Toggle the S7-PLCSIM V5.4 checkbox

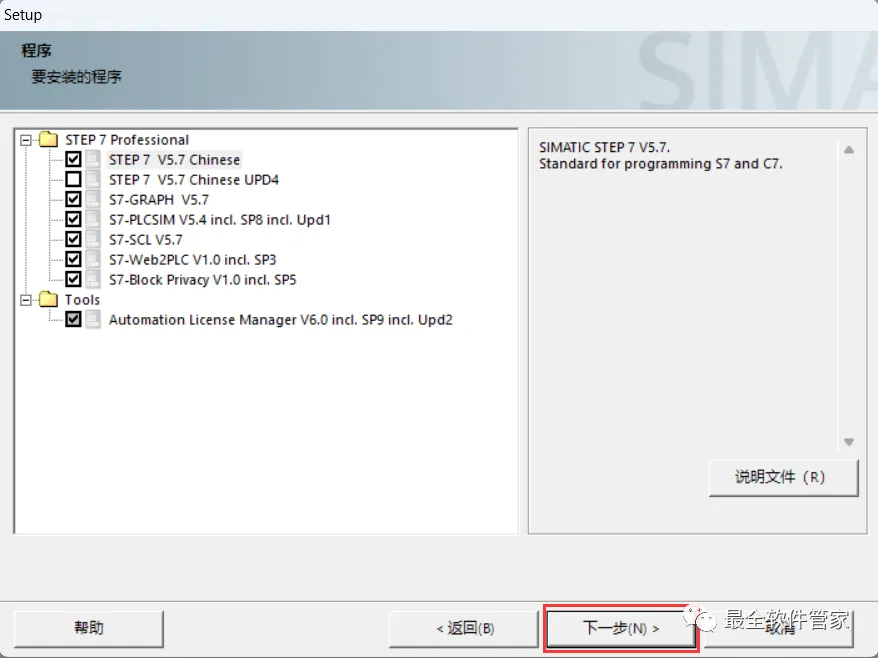click(x=73, y=219)
